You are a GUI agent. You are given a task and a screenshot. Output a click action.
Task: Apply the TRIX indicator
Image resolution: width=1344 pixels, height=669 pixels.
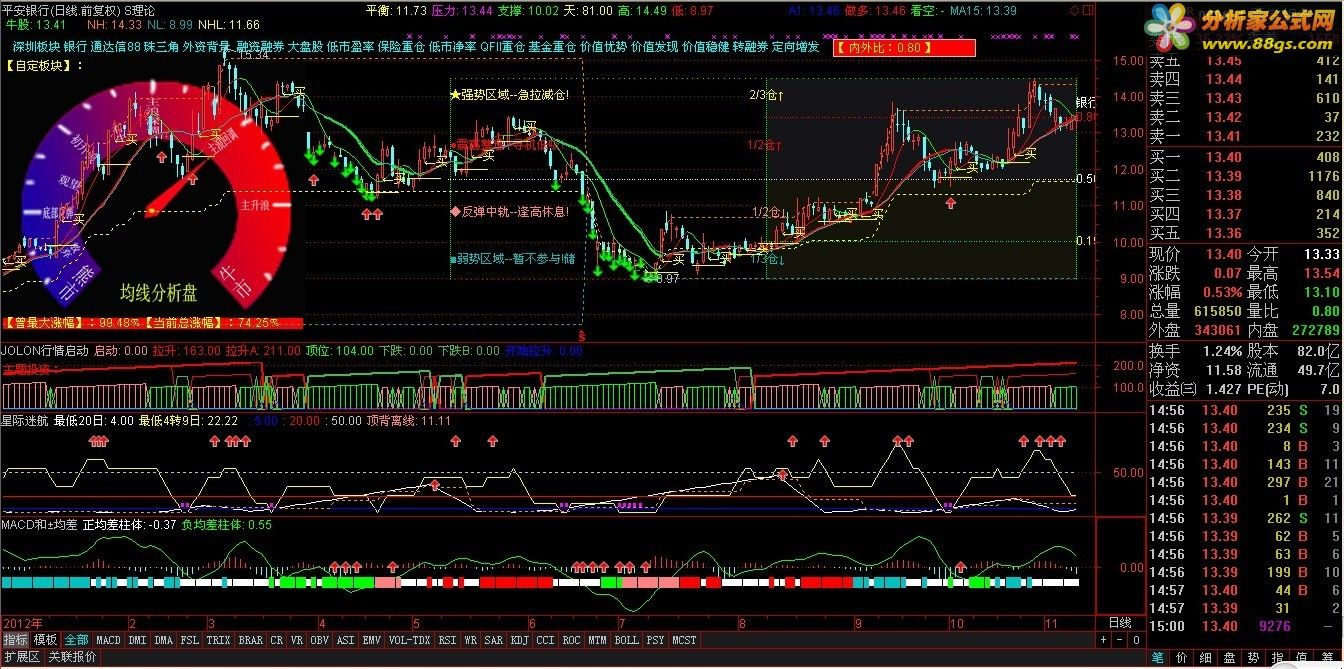click(x=218, y=640)
